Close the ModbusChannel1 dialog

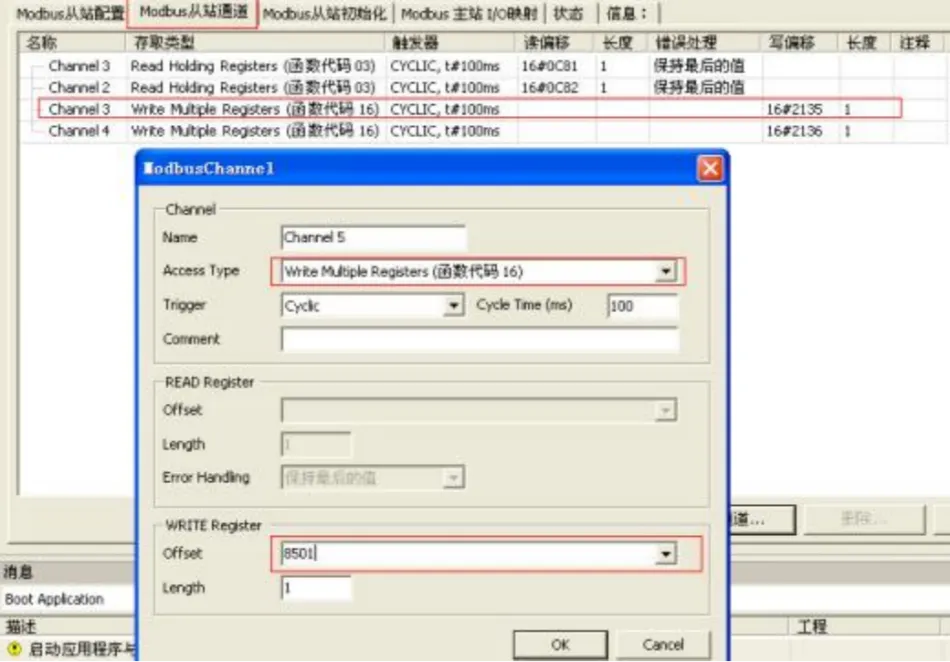(x=710, y=168)
